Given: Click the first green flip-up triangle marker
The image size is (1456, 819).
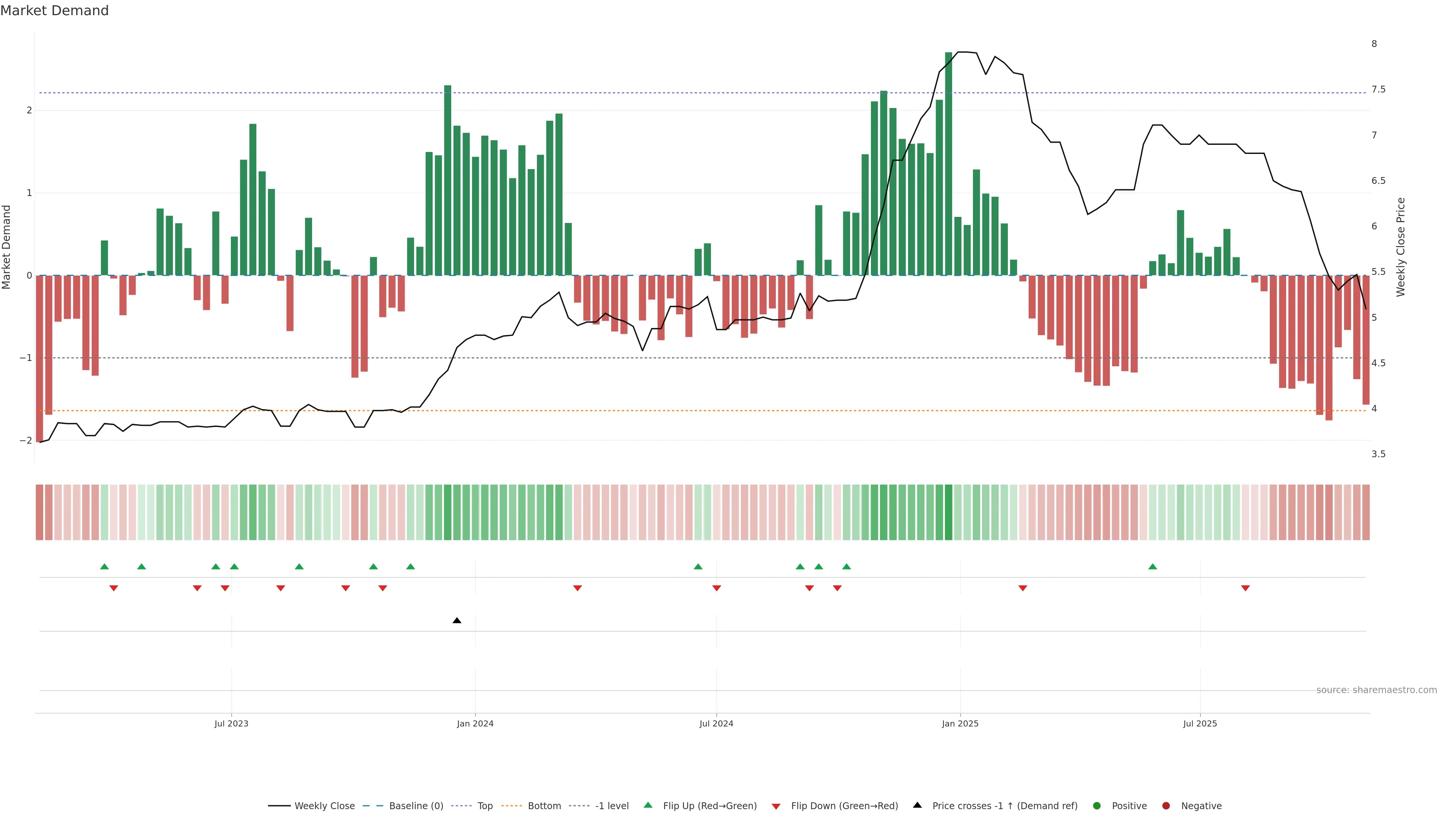Looking at the screenshot, I should pos(105,567).
